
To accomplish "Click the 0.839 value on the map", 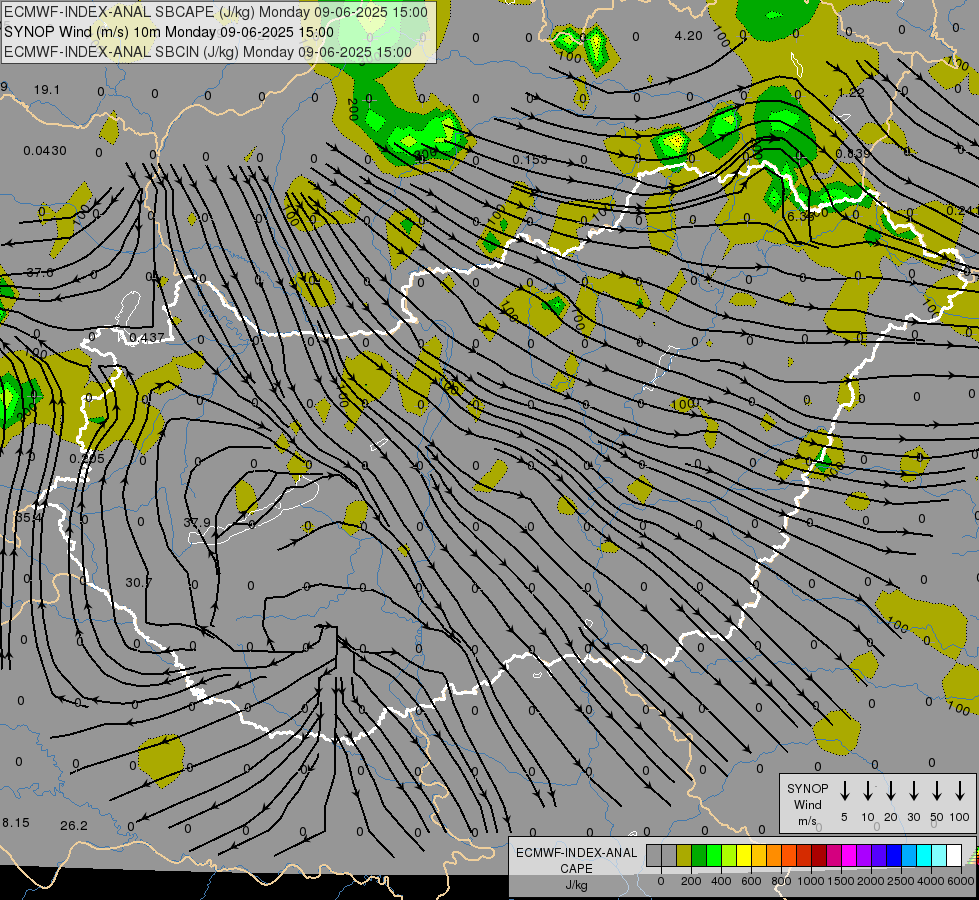I will (853, 153).
